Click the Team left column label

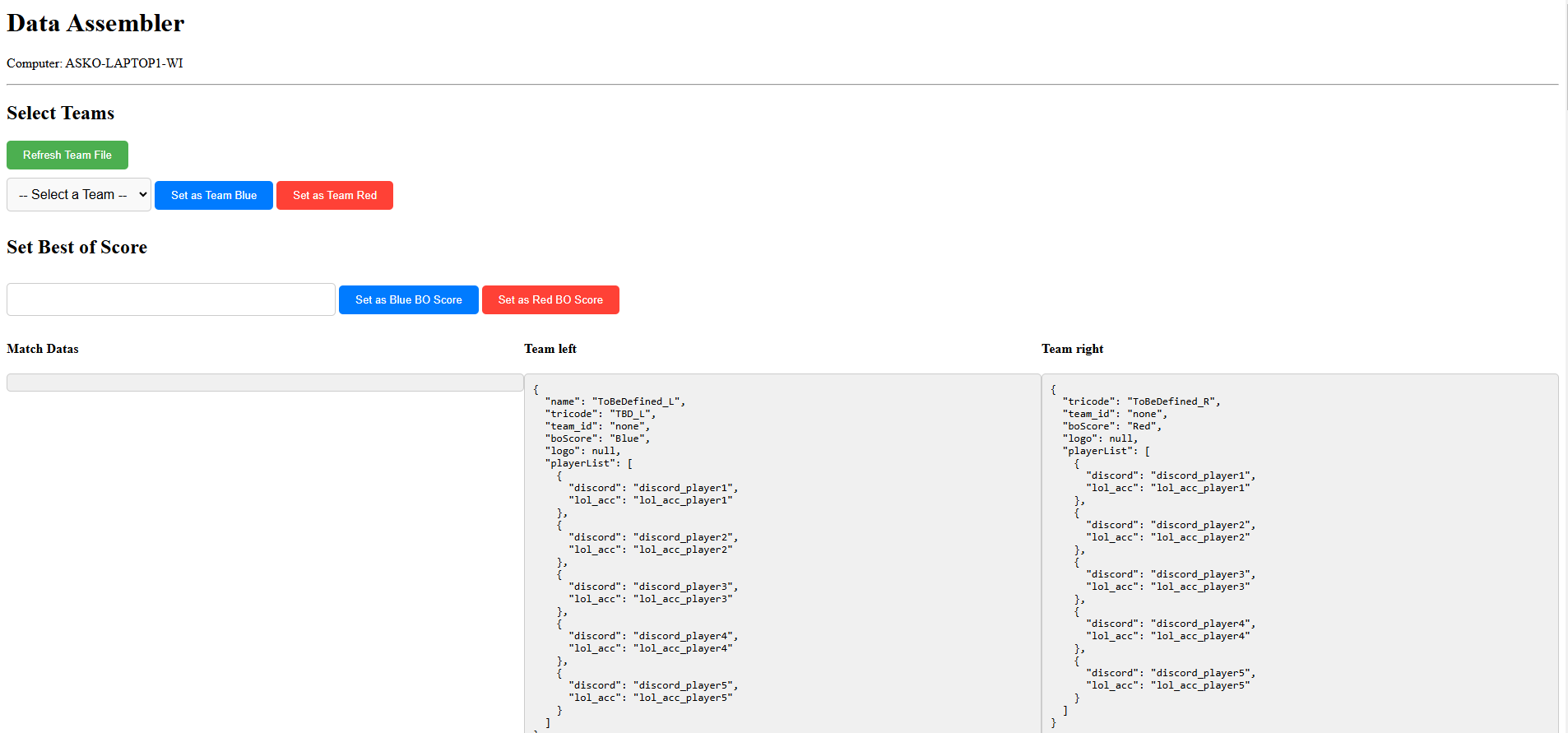click(x=550, y=349)
